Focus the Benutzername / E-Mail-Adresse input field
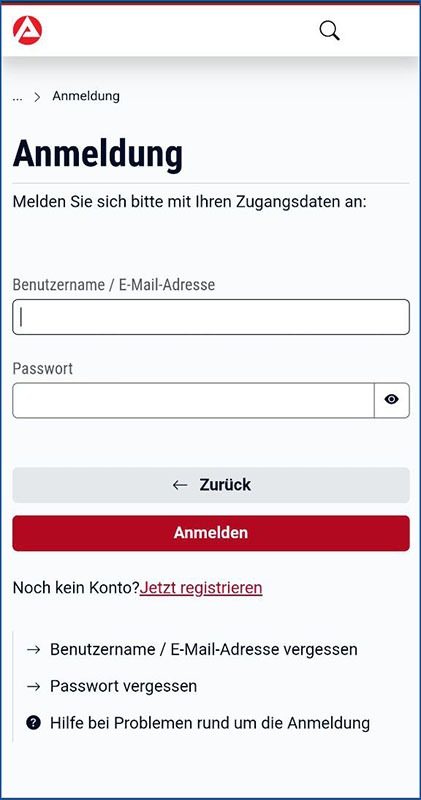Screen dimensions: 421x800 [211, 317]
